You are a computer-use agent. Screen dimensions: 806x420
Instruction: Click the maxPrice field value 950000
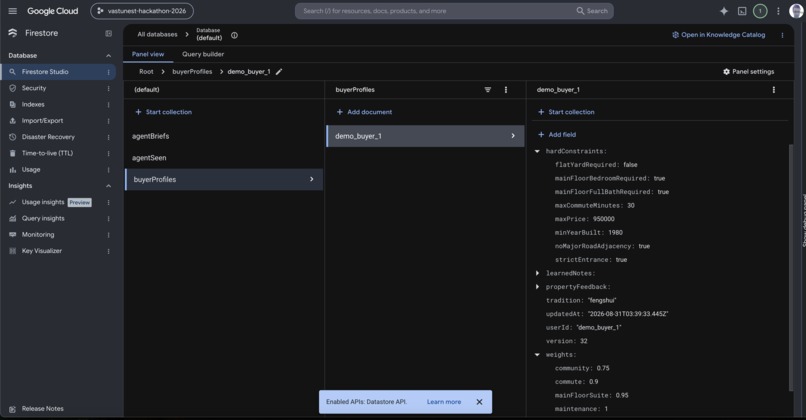[x=603, y=219]
